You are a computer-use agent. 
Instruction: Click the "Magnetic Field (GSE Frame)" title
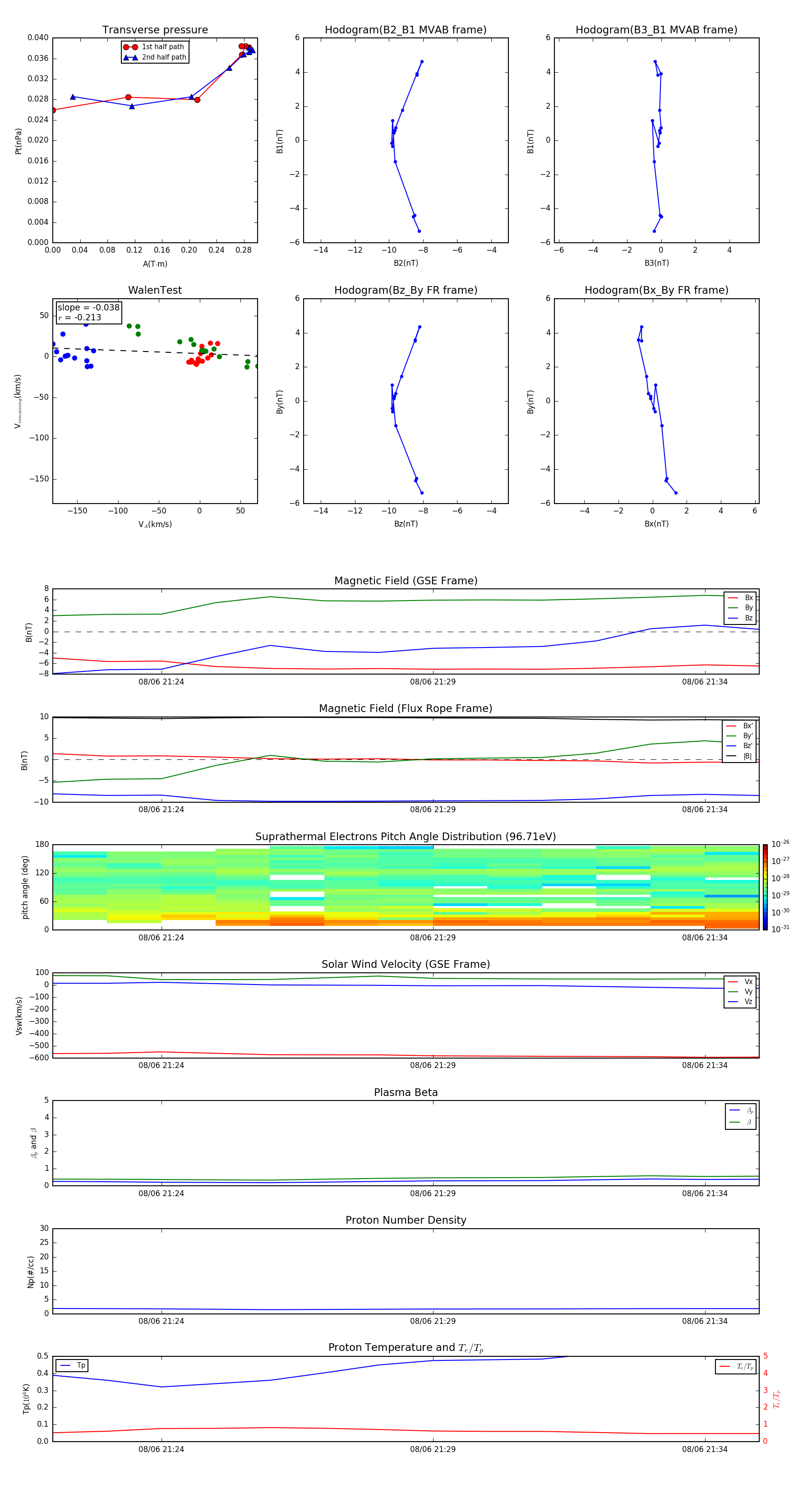pyautogui.click(x=406, y=581)
